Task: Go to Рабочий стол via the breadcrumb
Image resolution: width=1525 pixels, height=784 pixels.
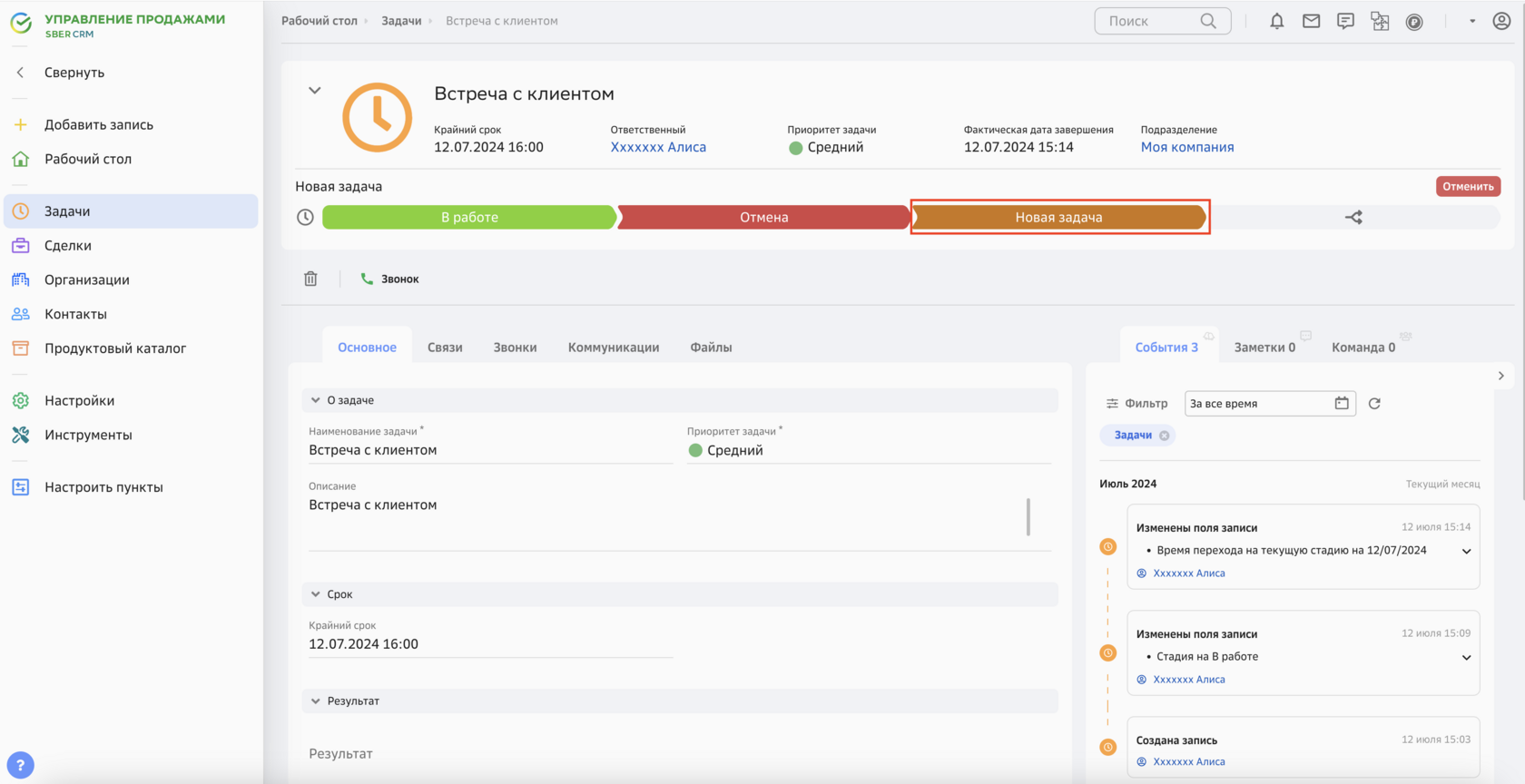Action: click(320, 21)
